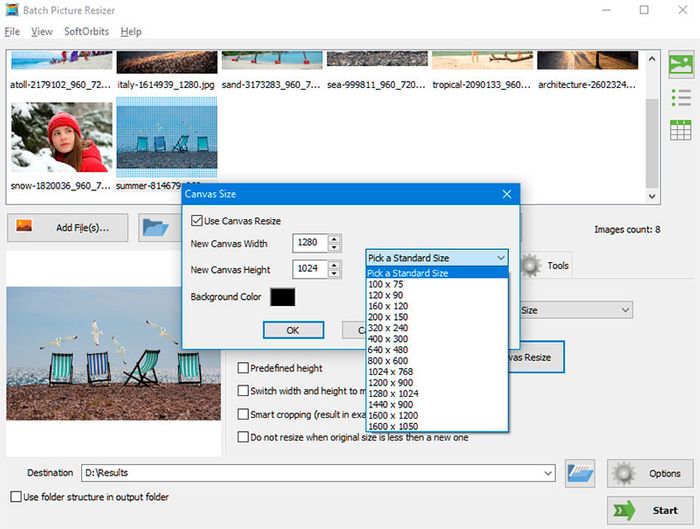Open the SoftOrbits menu
Screen dimensions: 700x529
87,32
